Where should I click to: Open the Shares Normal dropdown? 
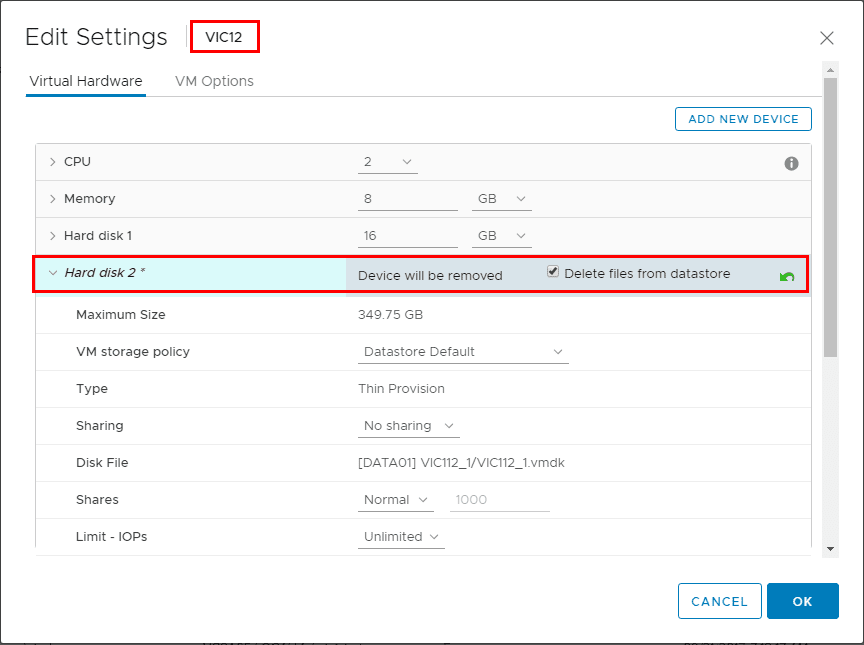(396, 500)
